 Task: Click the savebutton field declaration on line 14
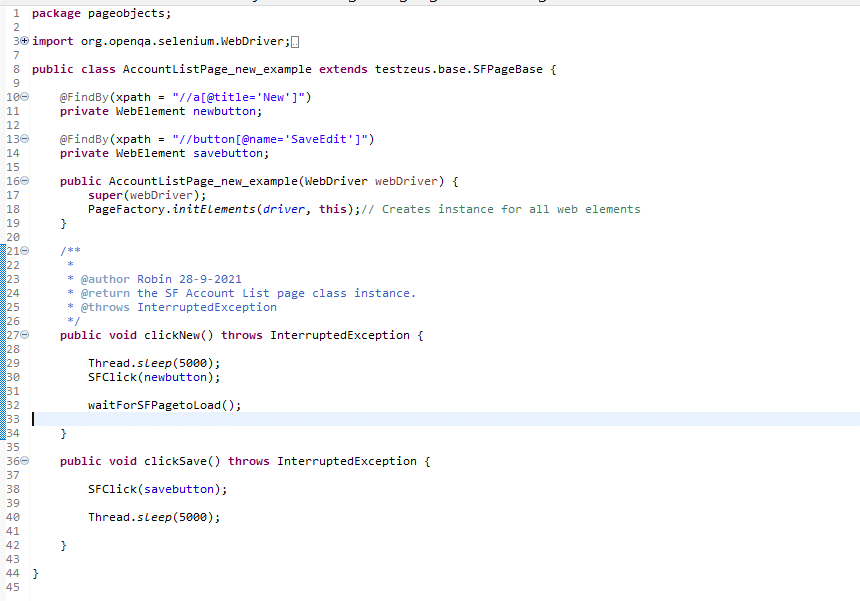coord(165,154)
